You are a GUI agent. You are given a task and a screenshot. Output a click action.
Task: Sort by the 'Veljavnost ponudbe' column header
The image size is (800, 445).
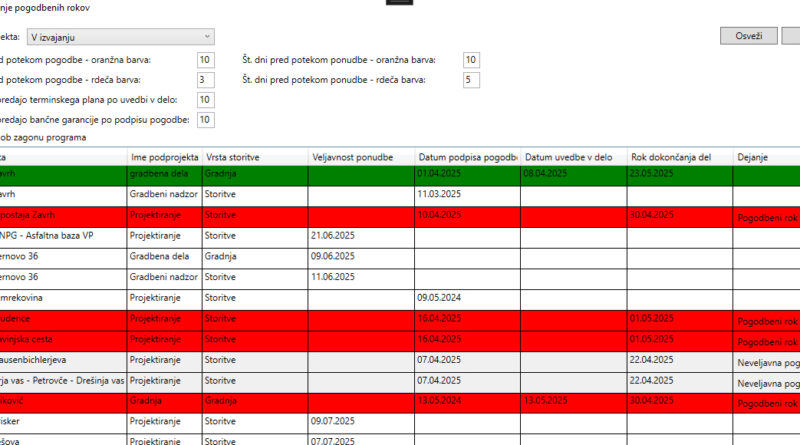(x=362, y=157)
